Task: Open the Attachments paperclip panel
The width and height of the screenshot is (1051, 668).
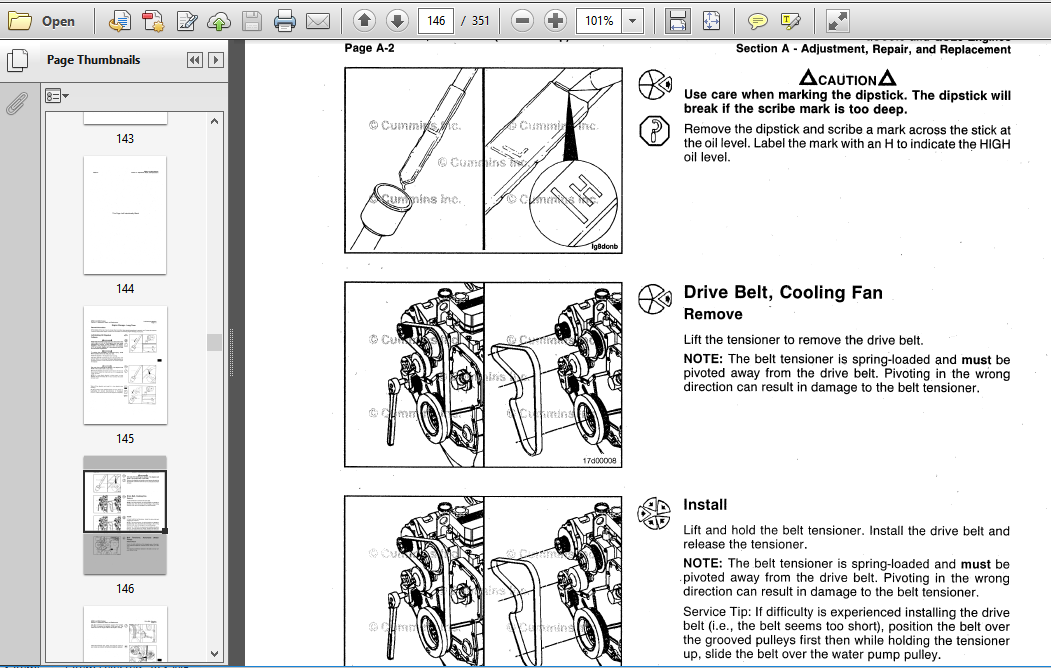Action: pyautogui.click(x=17, y=104)
